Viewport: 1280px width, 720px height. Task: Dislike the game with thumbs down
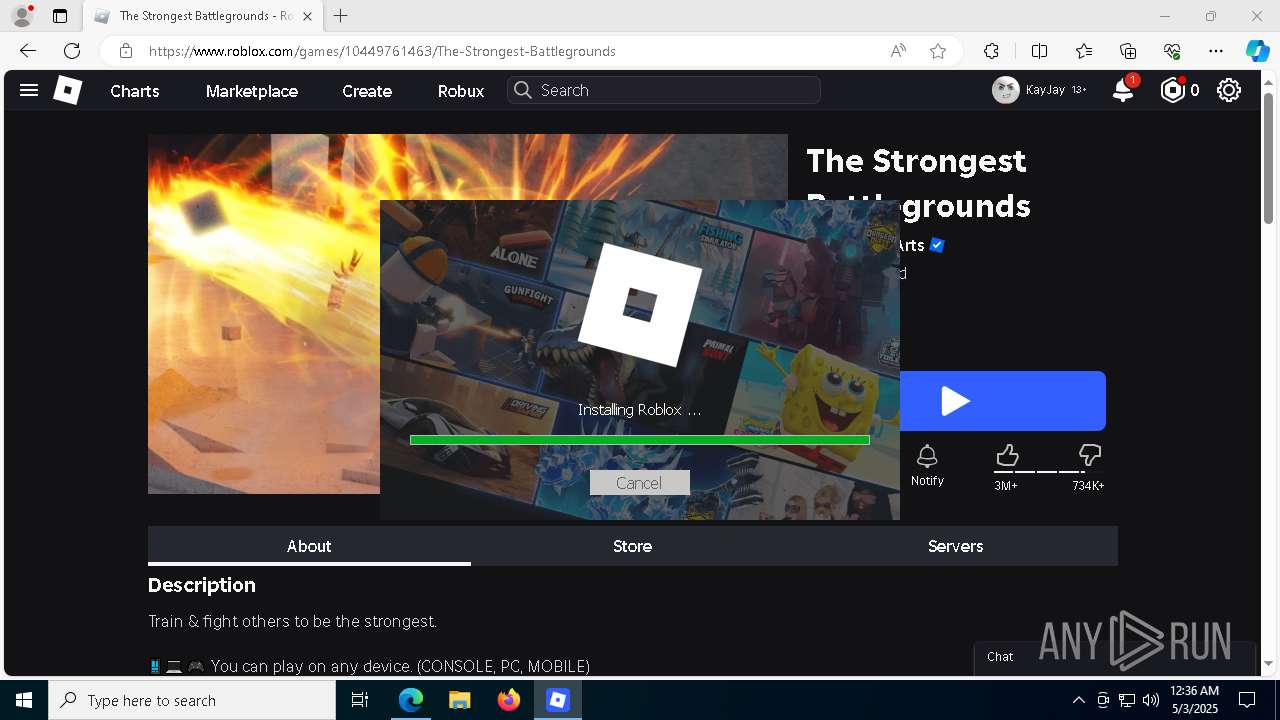pos(1089,456)
